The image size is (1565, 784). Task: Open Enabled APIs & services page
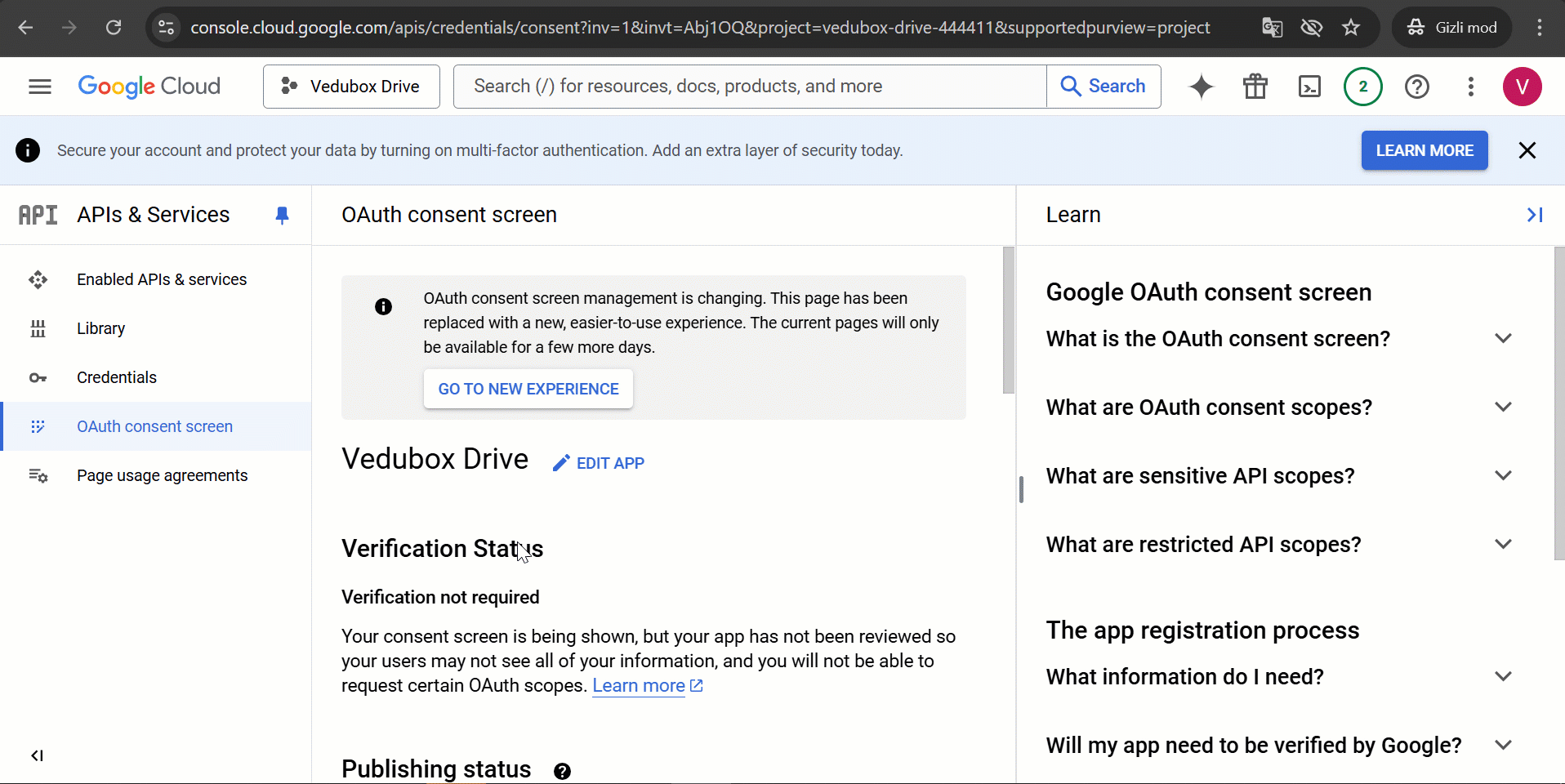(162, 279)
